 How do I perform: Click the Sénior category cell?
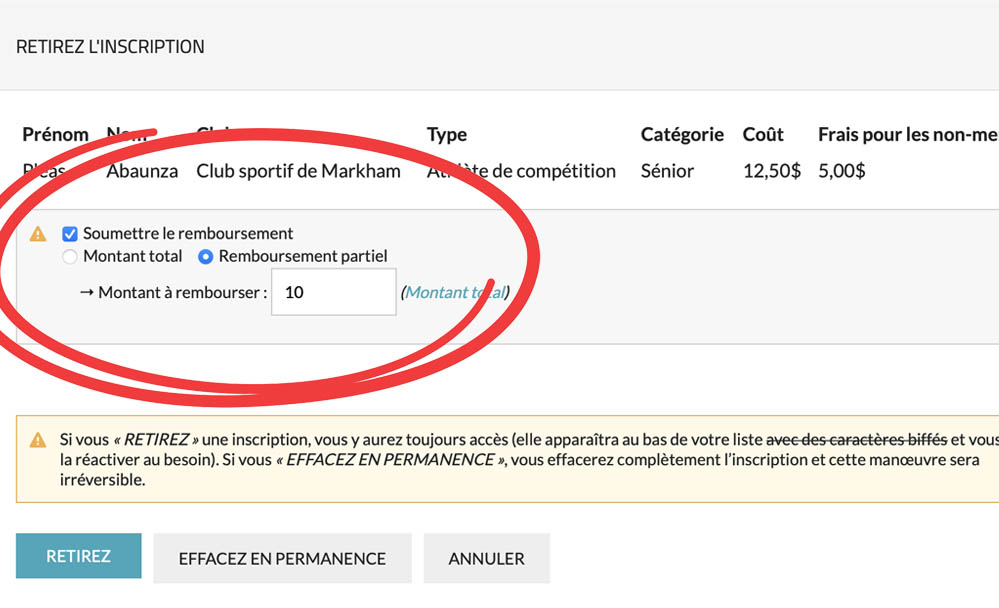click(667, 171)
